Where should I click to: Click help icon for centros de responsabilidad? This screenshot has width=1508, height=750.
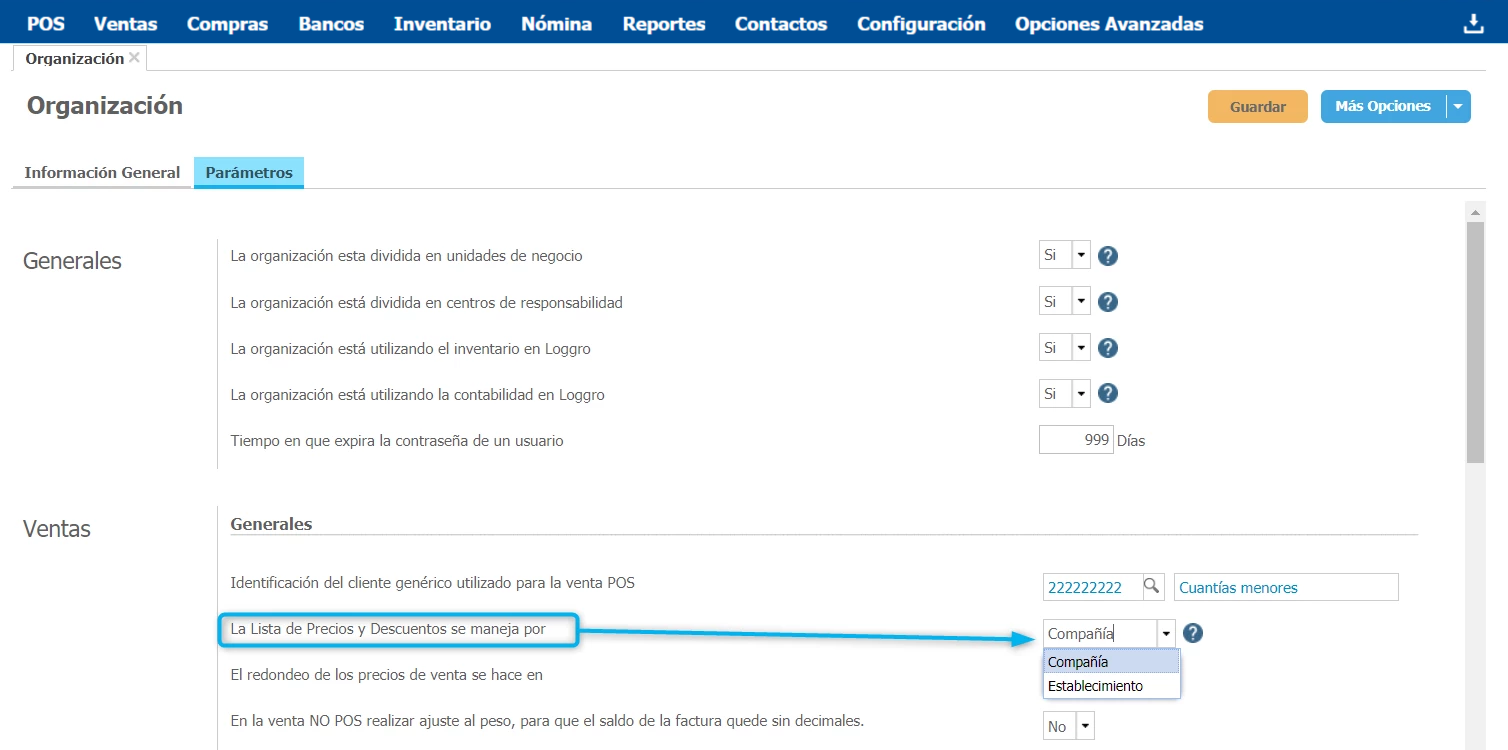(x=1107, y=302)
